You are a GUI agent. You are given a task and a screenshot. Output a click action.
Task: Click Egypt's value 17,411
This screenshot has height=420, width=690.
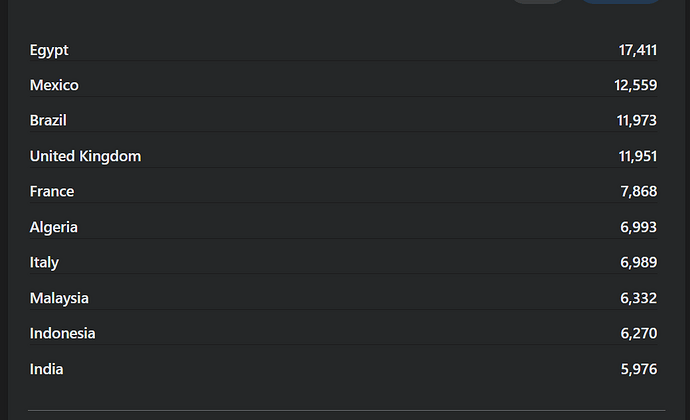tap(638, 50)
